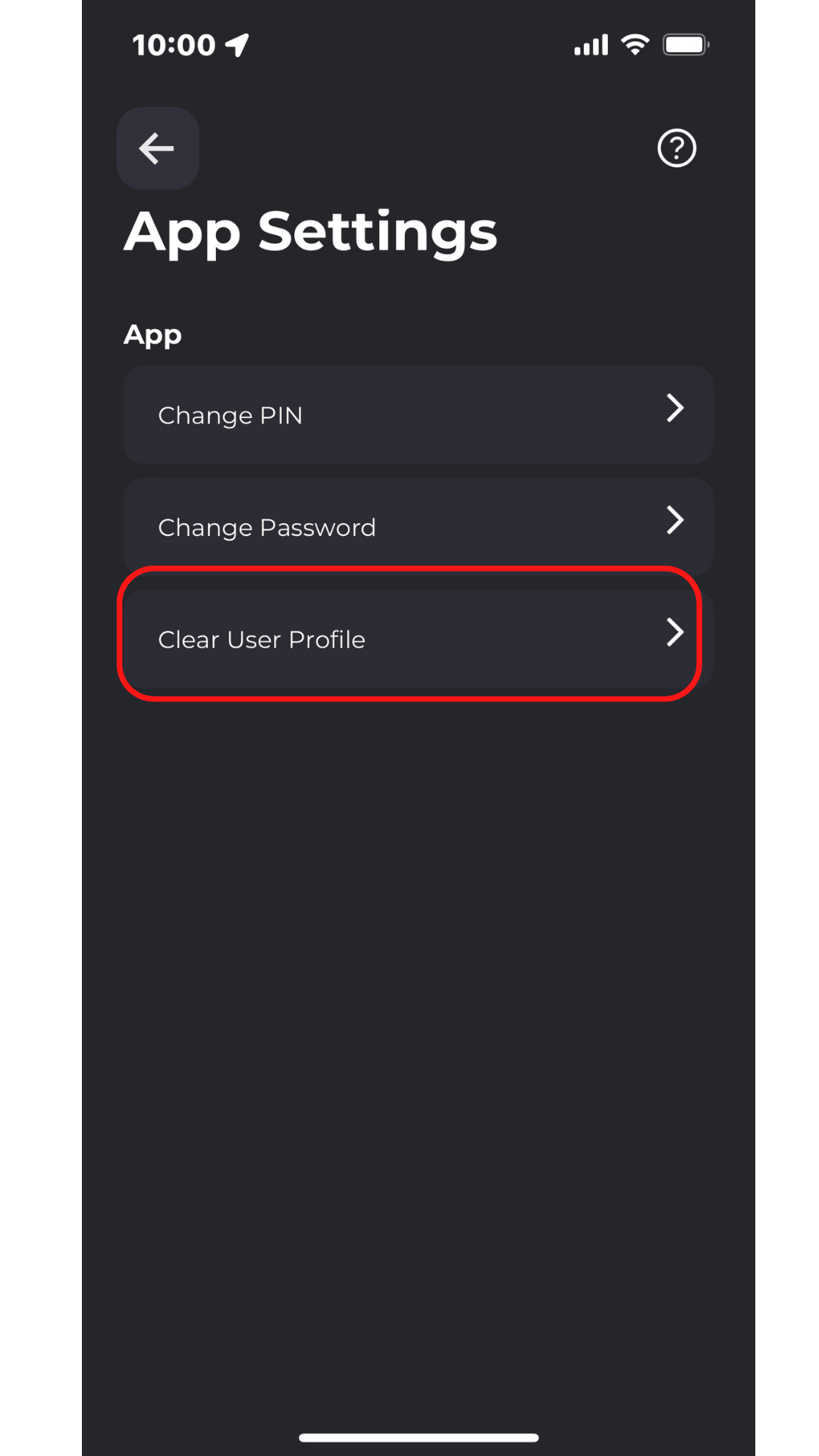This screenshot has width=819, height=1456.
Task: Expand Clear User Profile using its chevron
Action: click(x=675, y=632)
